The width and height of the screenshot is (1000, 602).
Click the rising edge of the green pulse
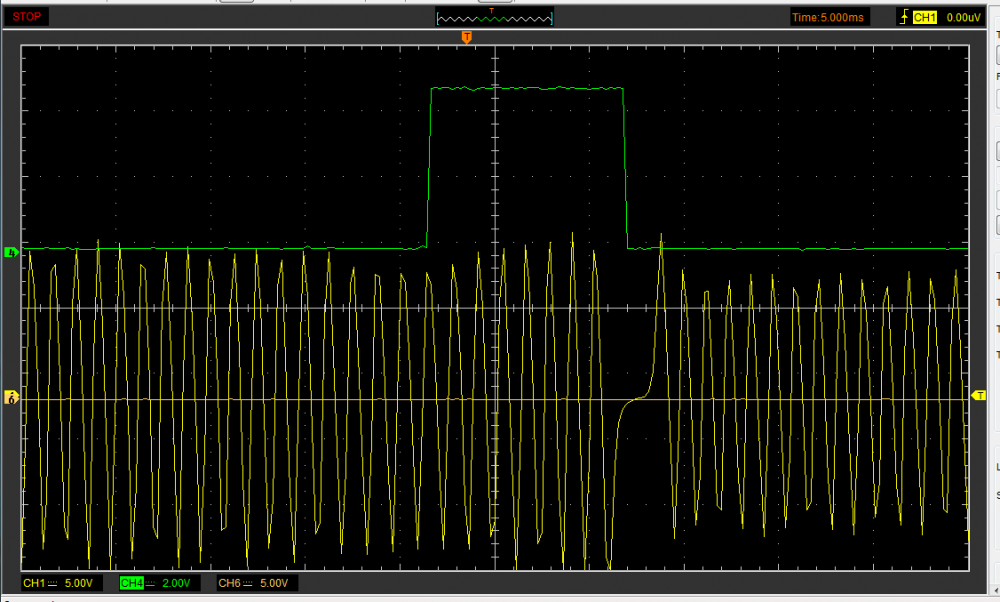(x=429, y=170)
